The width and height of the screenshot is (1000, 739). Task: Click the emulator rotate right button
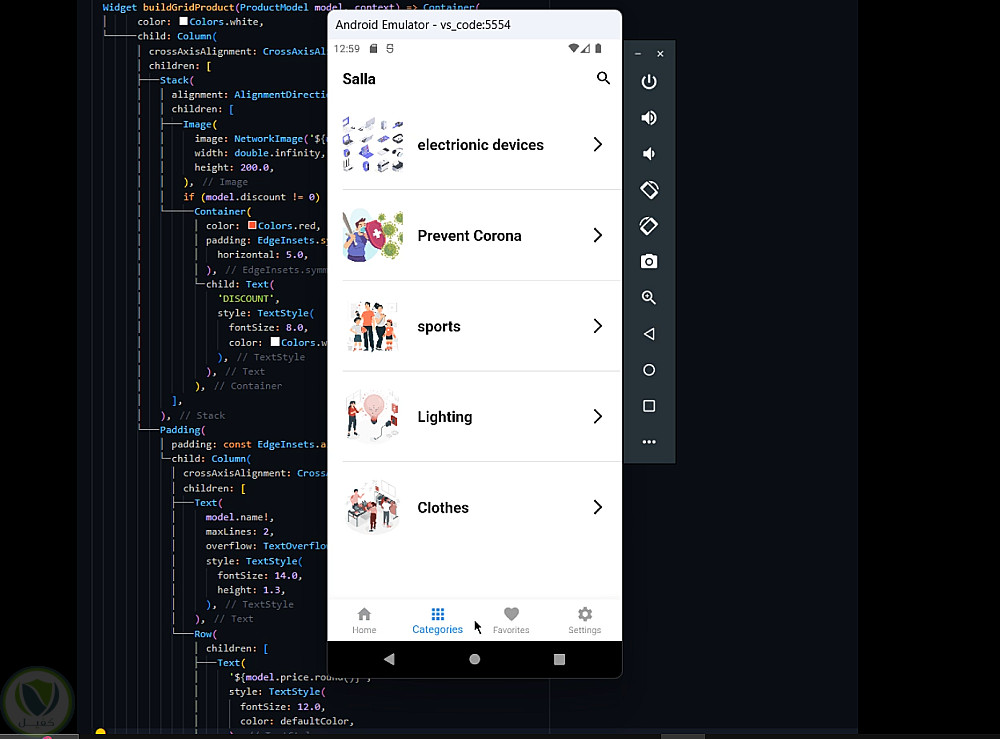tap(649, 226)
